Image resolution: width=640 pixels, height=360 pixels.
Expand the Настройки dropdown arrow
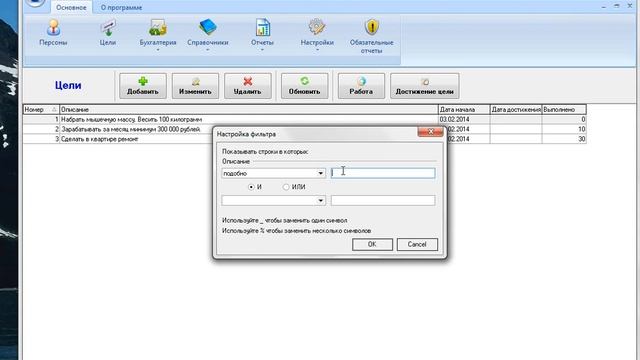pyautogui.click(x=317, y=50)
